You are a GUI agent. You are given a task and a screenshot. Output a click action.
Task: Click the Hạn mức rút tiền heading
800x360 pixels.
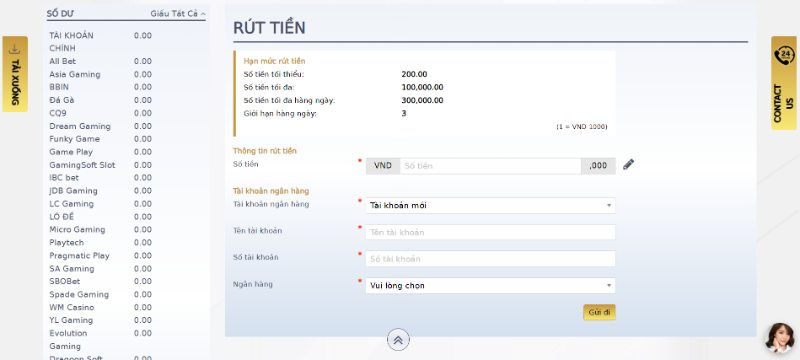274,61
